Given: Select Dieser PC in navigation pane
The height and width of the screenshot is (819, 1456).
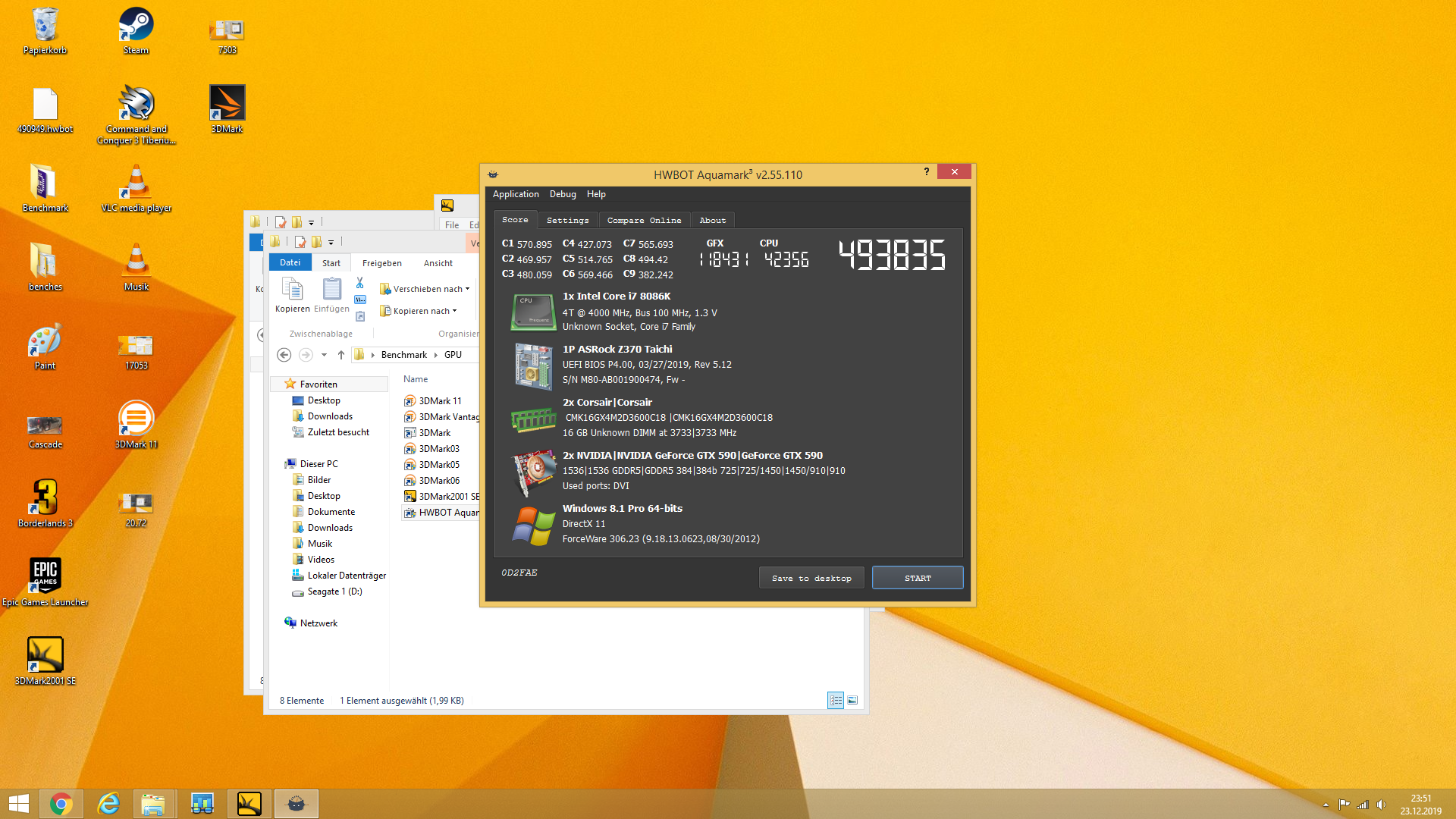Looking at the screenshot, I should click(318, 464).
